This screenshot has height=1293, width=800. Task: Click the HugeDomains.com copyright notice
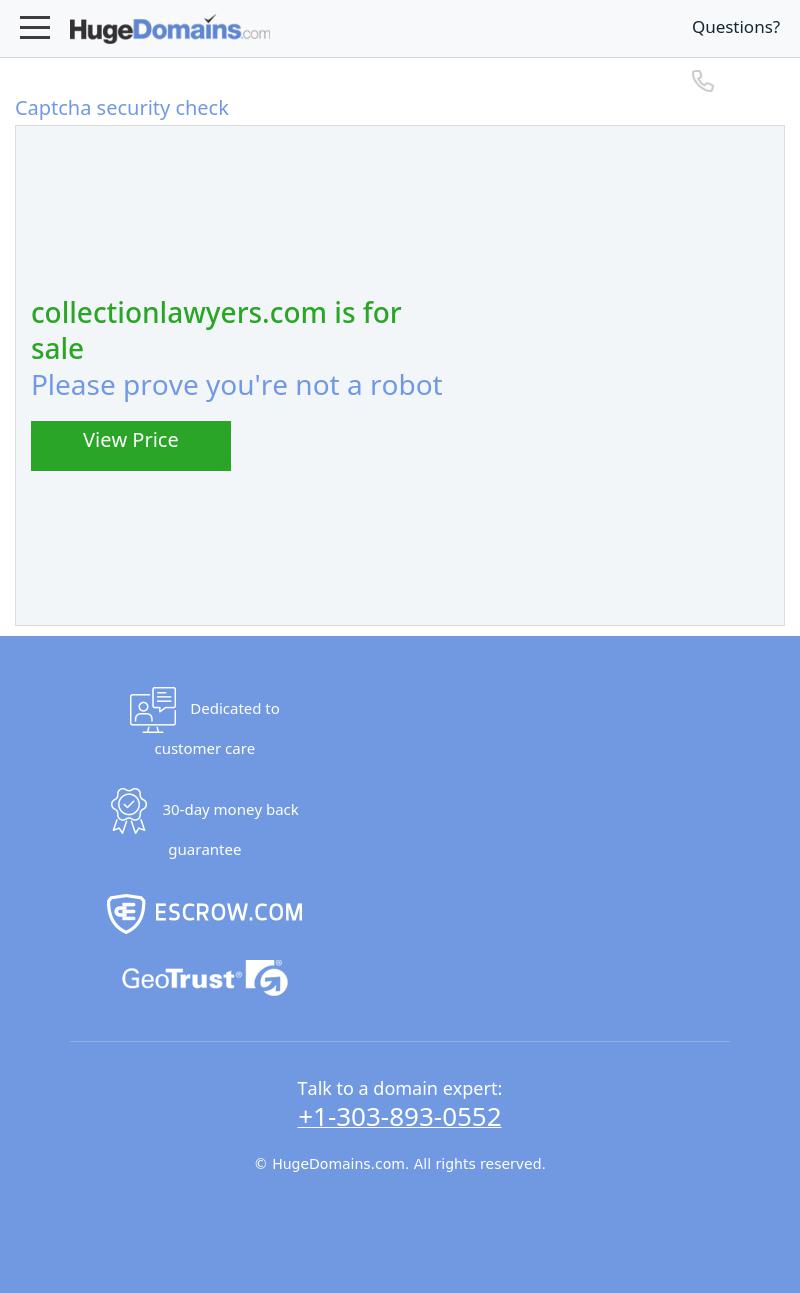pos(400,1164)
